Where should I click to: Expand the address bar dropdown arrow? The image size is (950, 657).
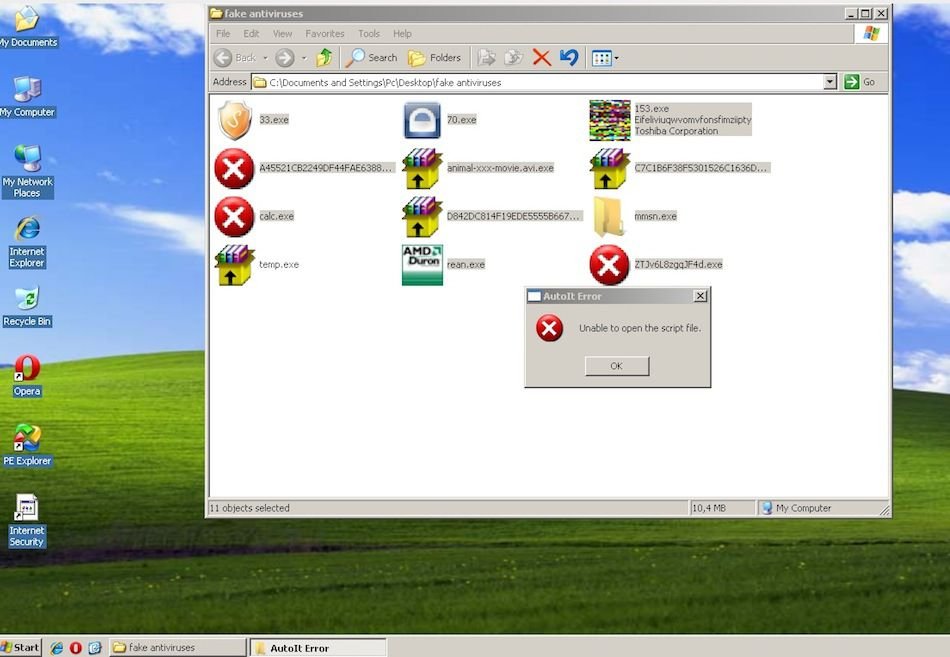[x=829, y=83]
